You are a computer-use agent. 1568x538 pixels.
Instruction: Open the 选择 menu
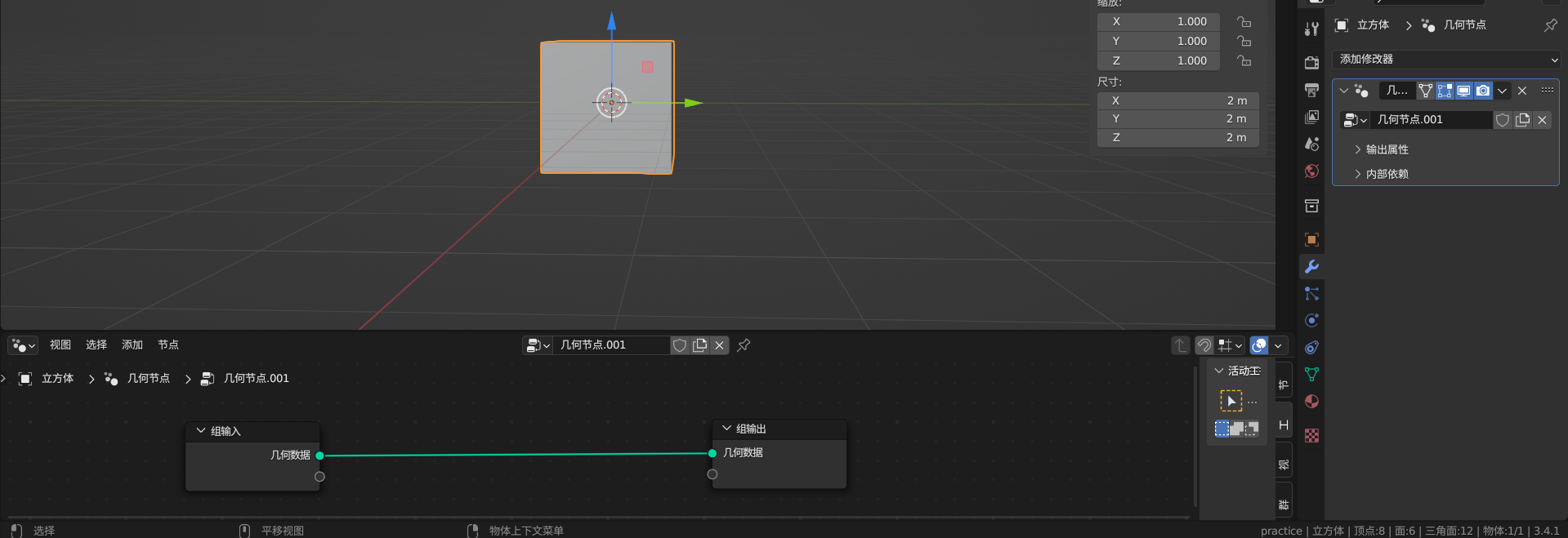(x=96, y=345)
